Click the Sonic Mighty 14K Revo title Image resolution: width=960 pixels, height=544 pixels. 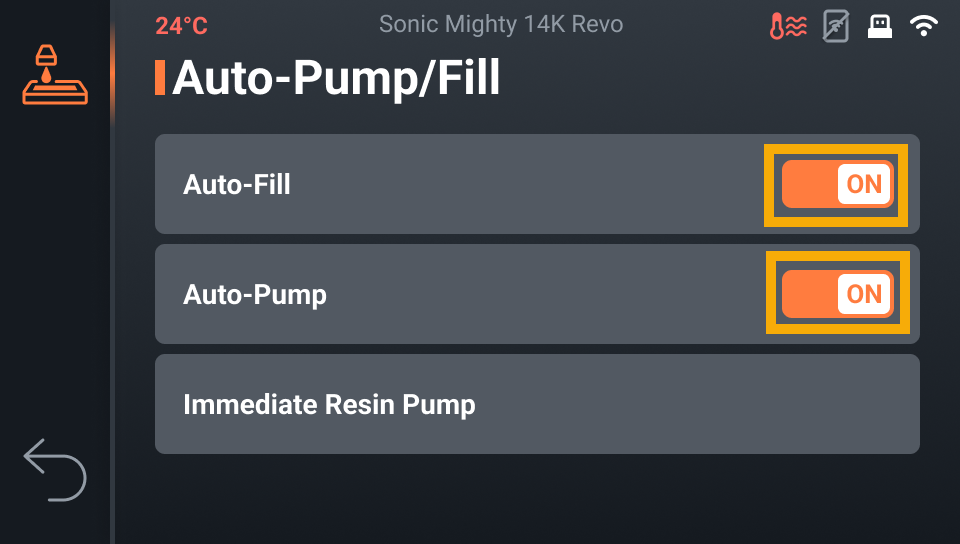501,25
